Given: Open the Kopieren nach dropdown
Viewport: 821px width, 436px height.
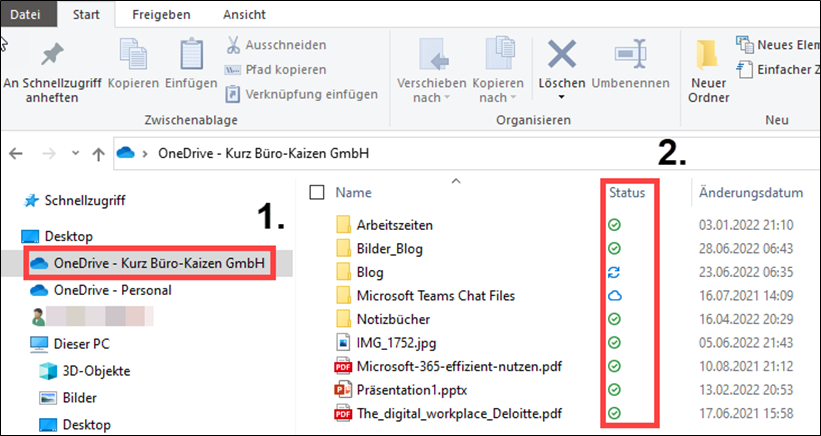Looking at the screenshot, I should click(498, 71).
